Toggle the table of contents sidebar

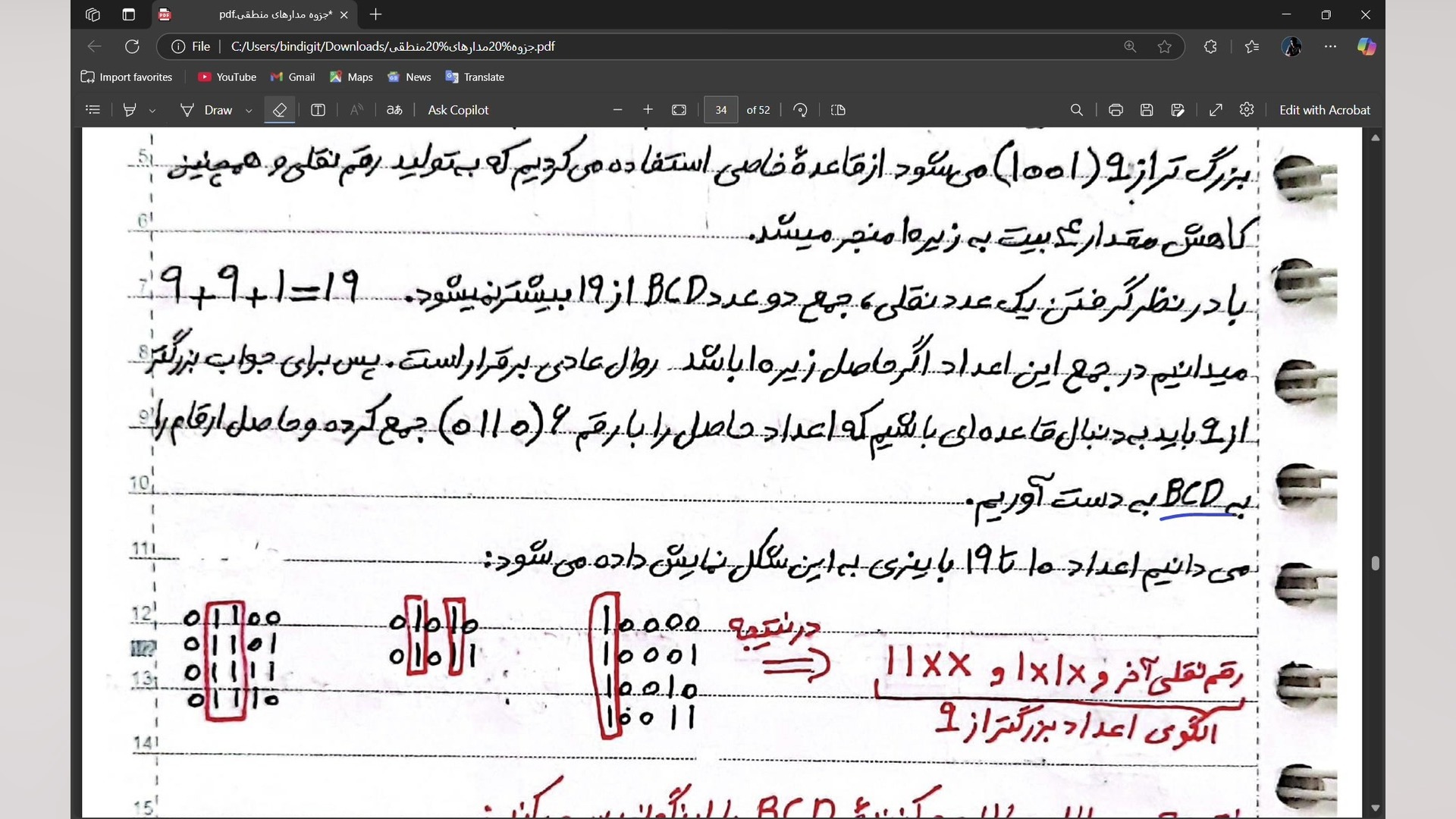coord(93,110)
